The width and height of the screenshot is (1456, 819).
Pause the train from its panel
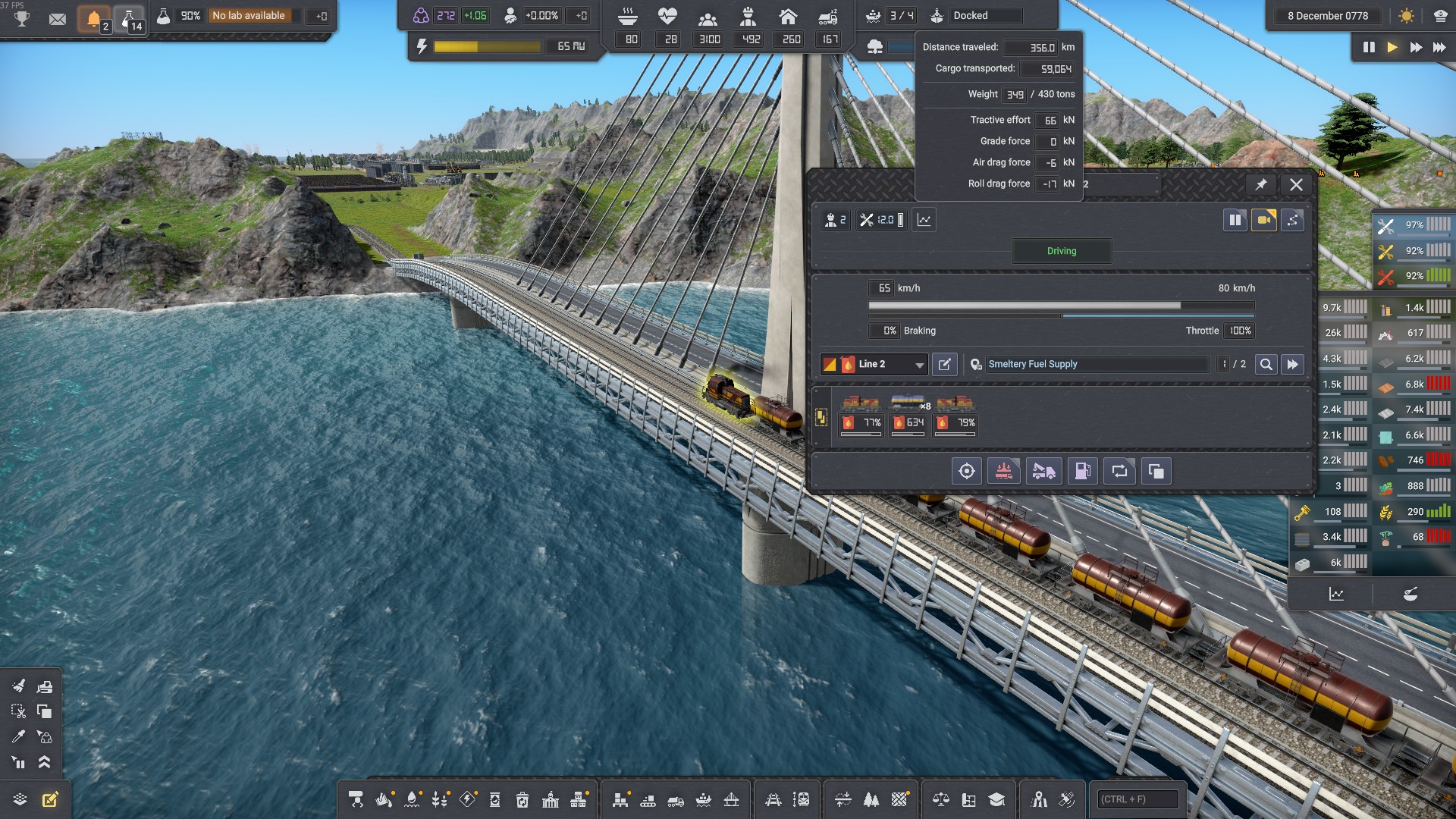(1235, 220)
